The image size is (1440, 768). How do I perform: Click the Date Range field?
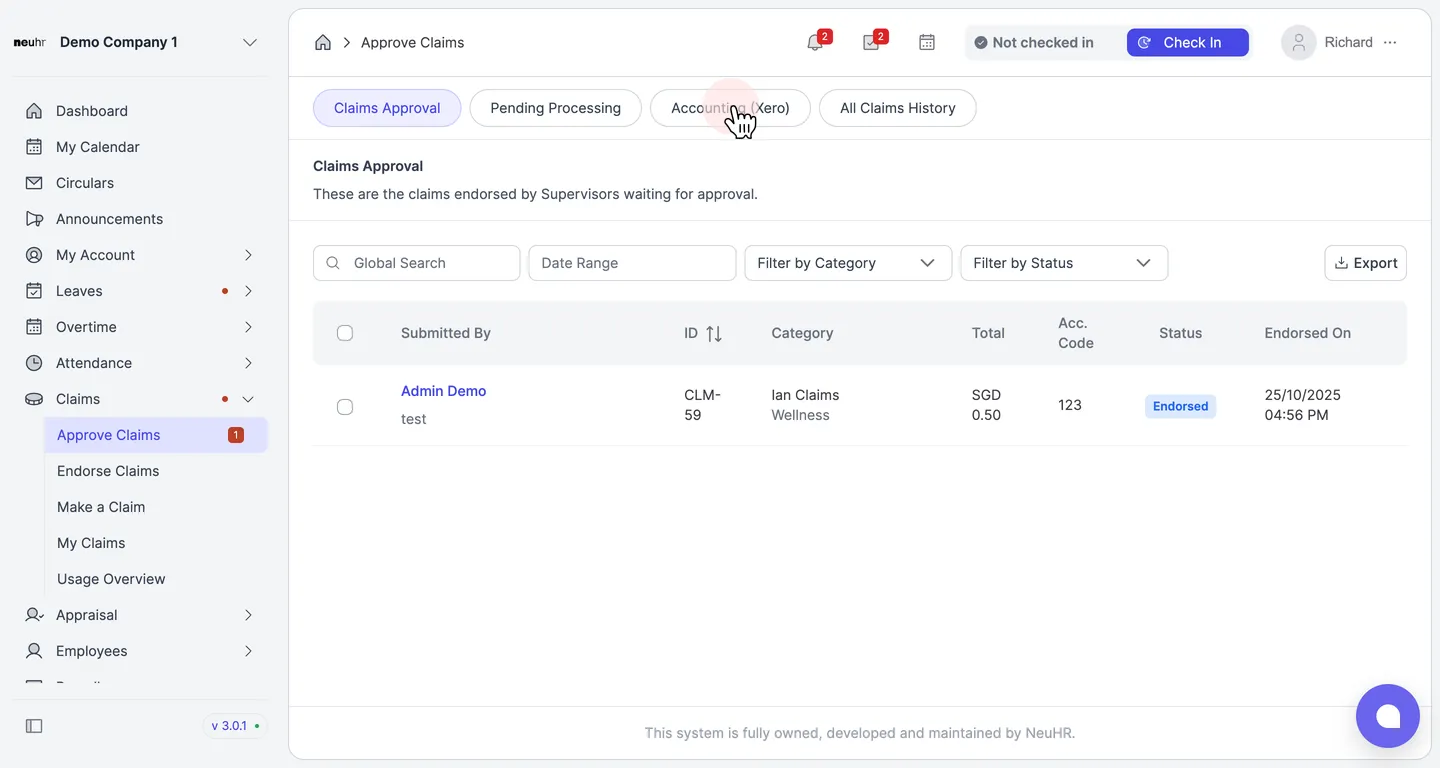coord(632,263)
